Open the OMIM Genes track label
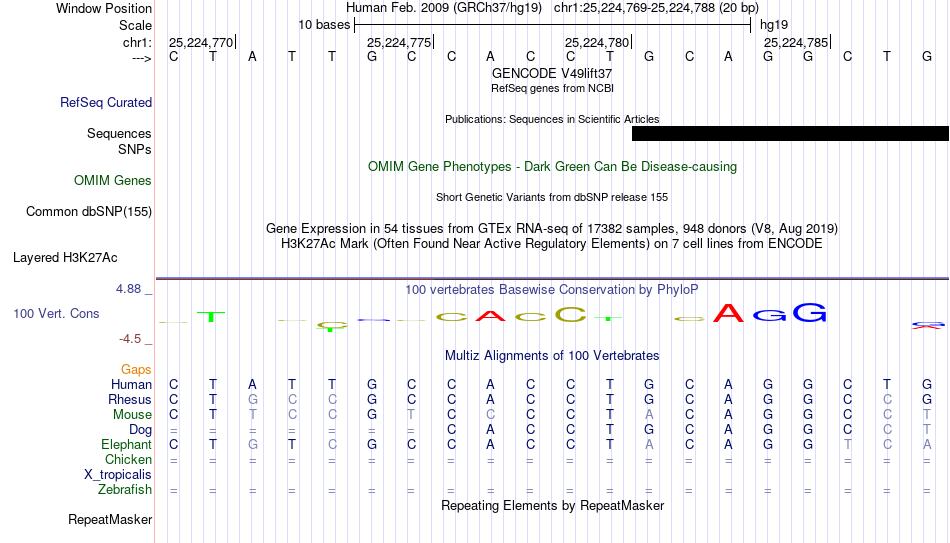The height and width of the screenshot is (543, 950). 112,181
